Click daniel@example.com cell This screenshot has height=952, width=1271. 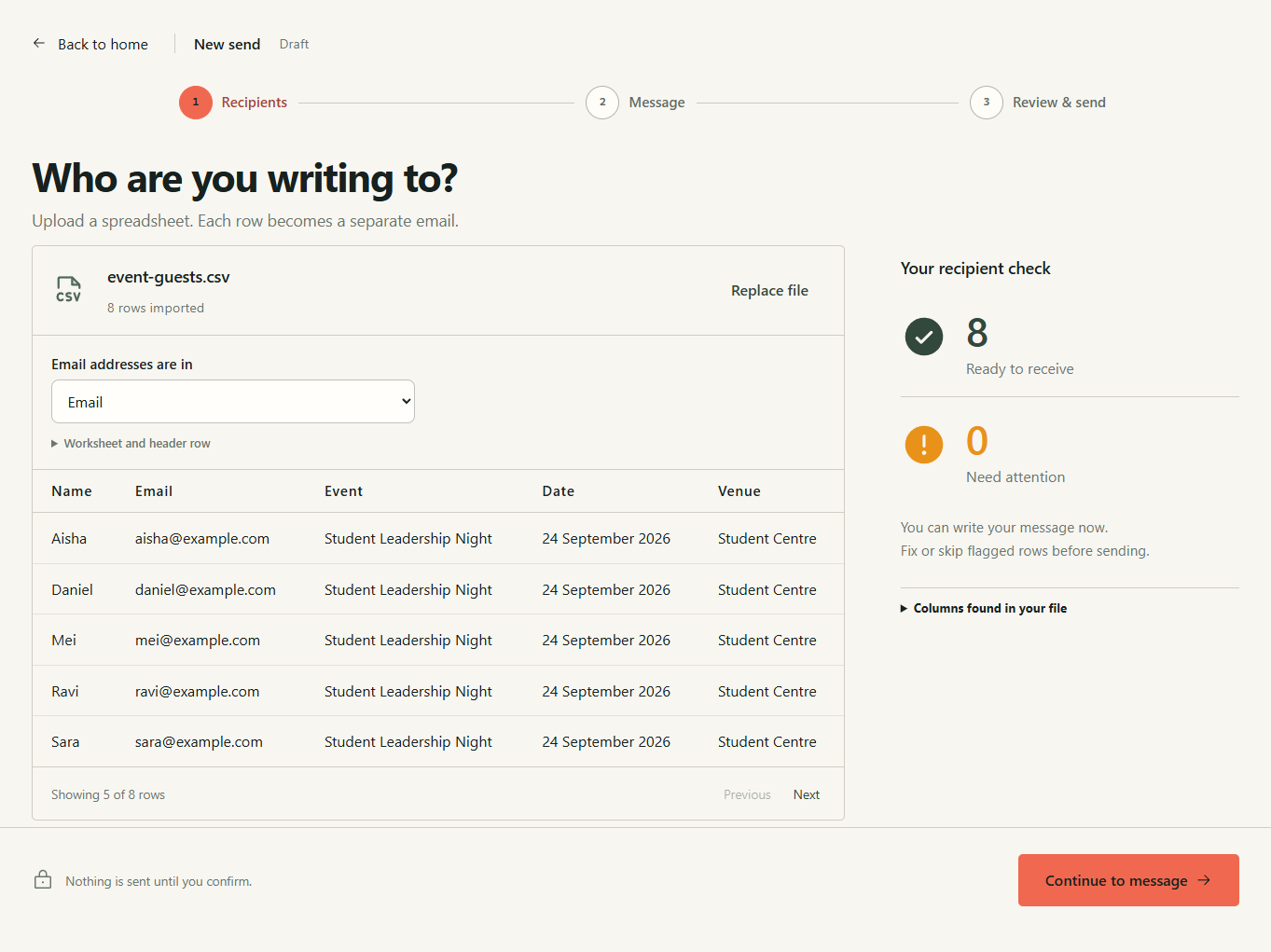pos(205,590)
